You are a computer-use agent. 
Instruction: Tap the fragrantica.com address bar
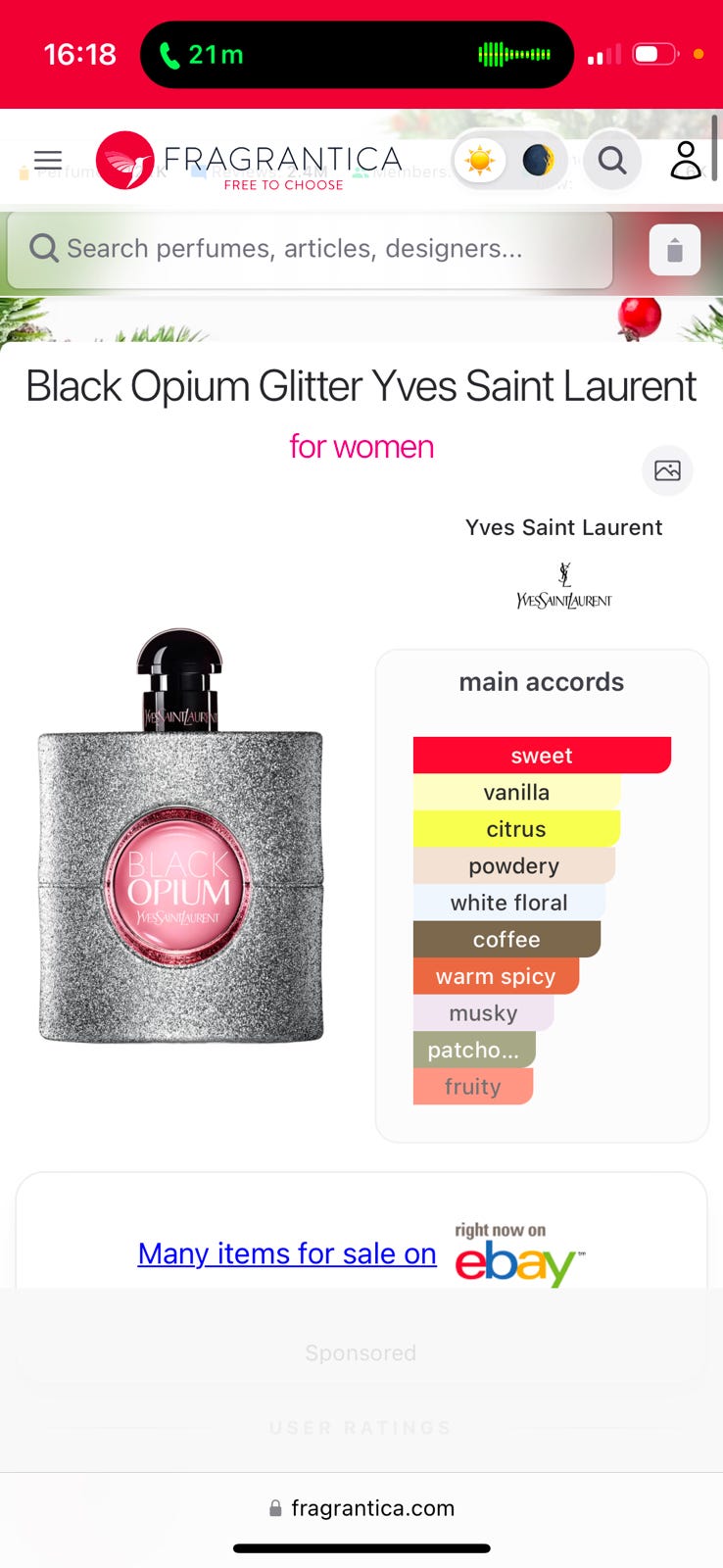(x=361, y=1508)
